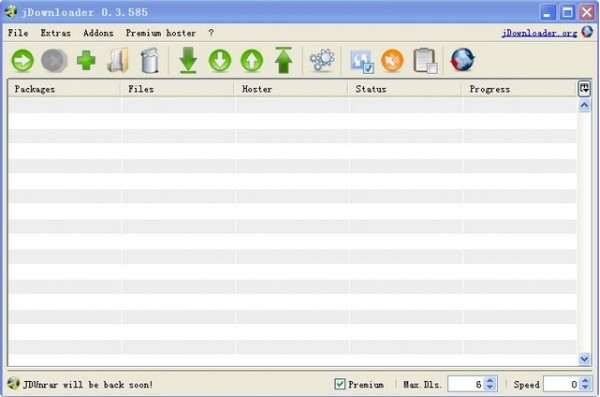Open the Extras menu

(55, 33)
